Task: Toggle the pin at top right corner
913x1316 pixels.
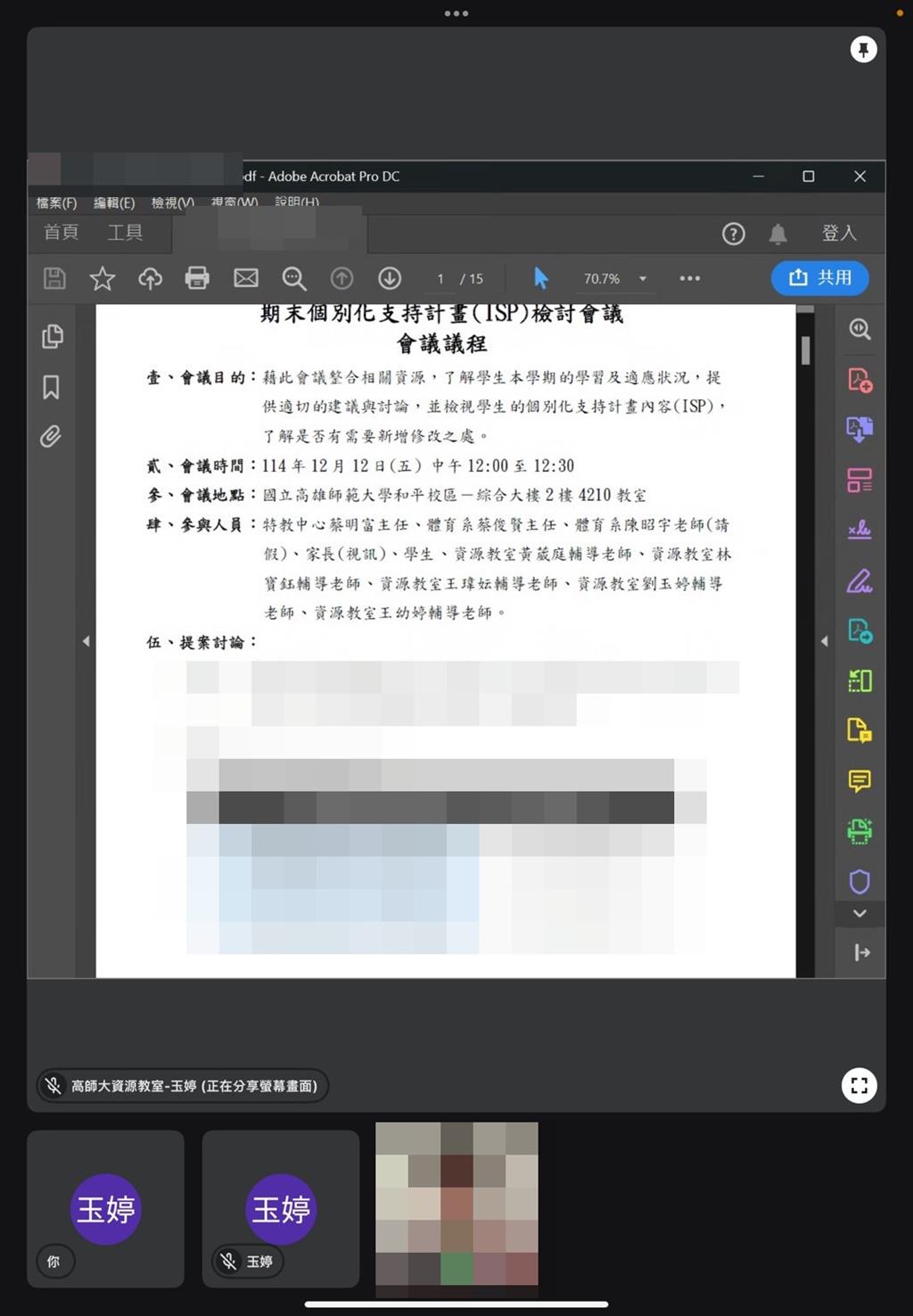Action: [862, 50]
